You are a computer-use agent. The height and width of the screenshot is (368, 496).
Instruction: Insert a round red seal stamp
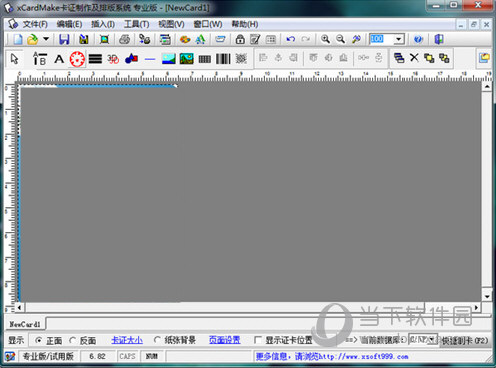coord(77,59)
